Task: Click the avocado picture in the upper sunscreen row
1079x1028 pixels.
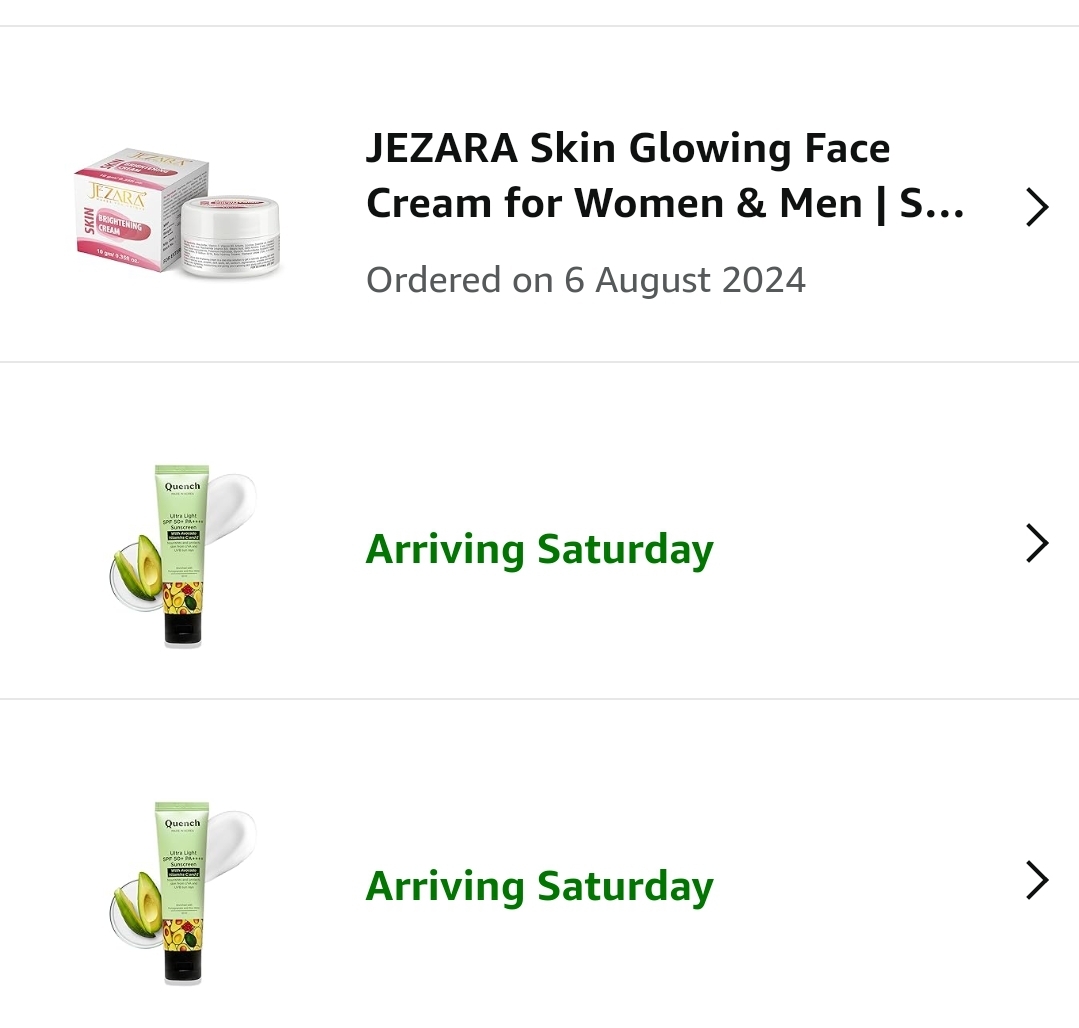Action: (138, 574)
